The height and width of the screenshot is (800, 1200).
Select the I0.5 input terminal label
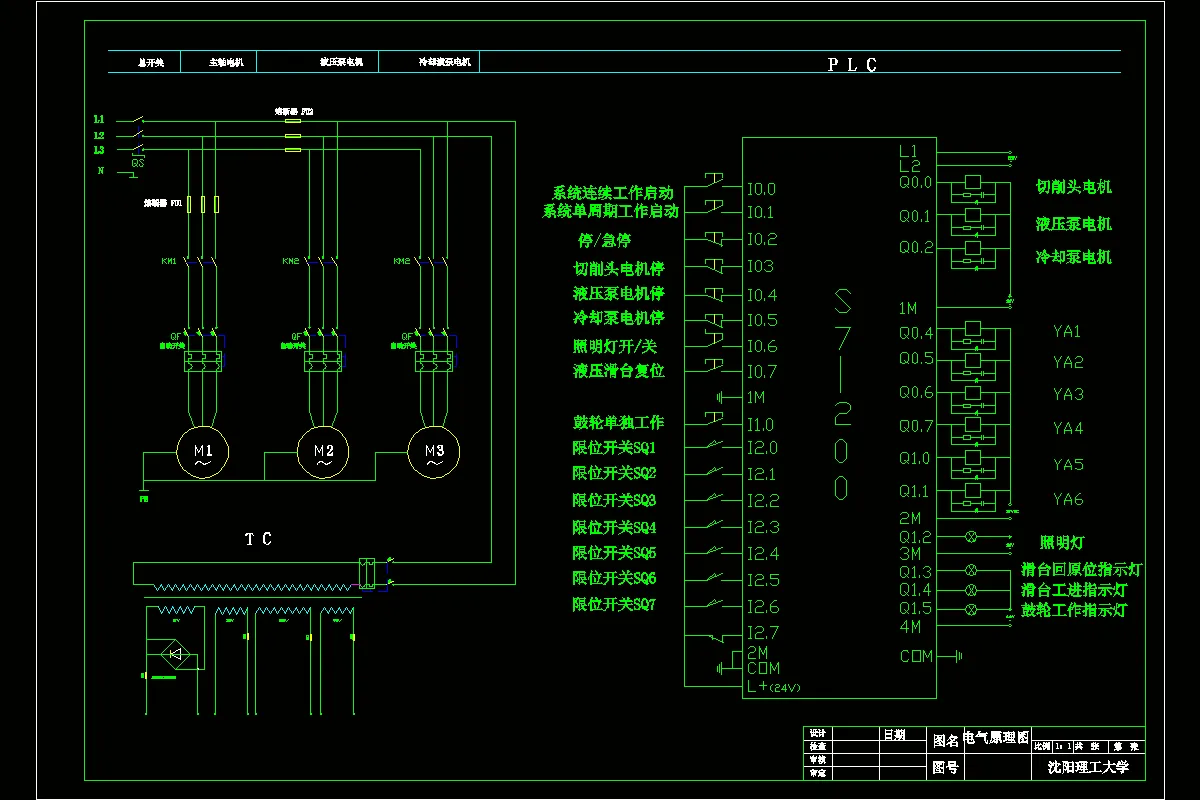pos(761,320)
